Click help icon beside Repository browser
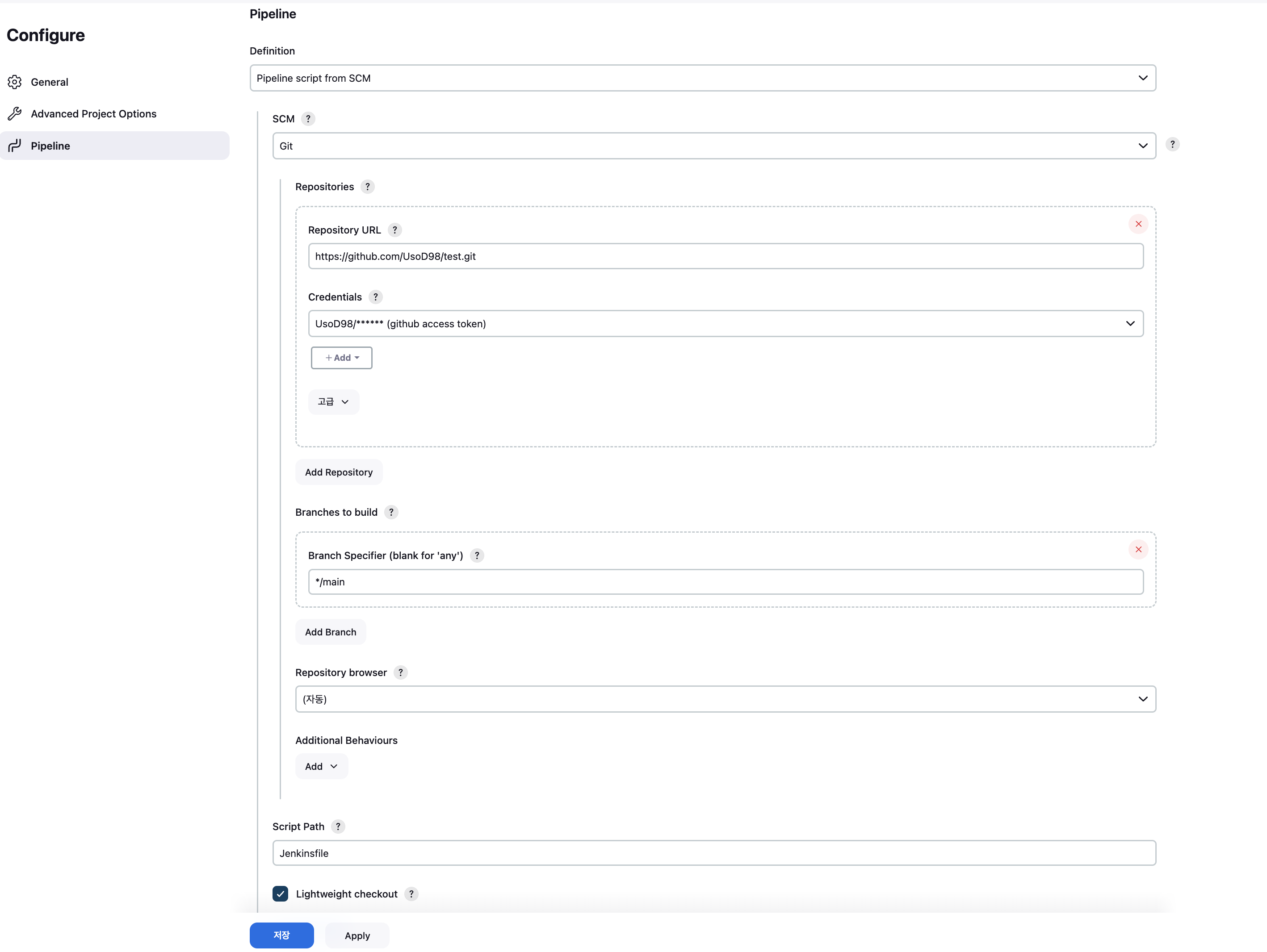Screen dimensions: 1267x952 (x=400, y=672)
